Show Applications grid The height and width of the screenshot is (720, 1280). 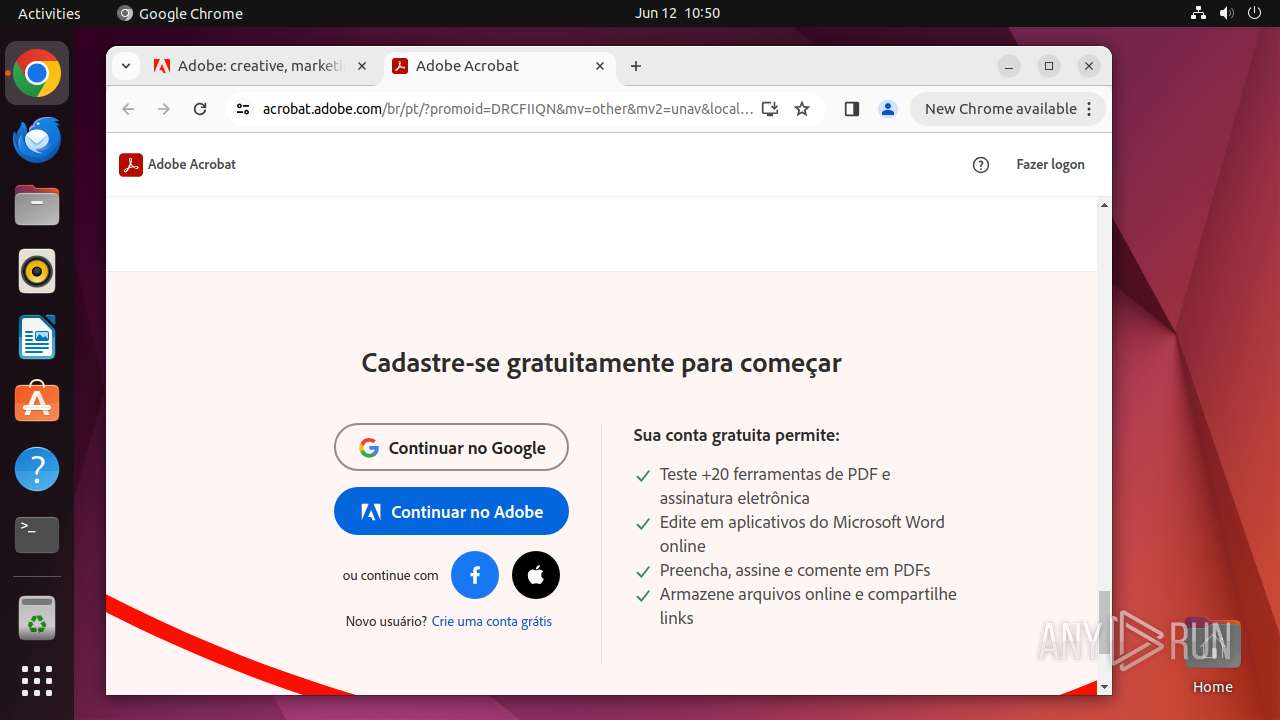point(37,681)
